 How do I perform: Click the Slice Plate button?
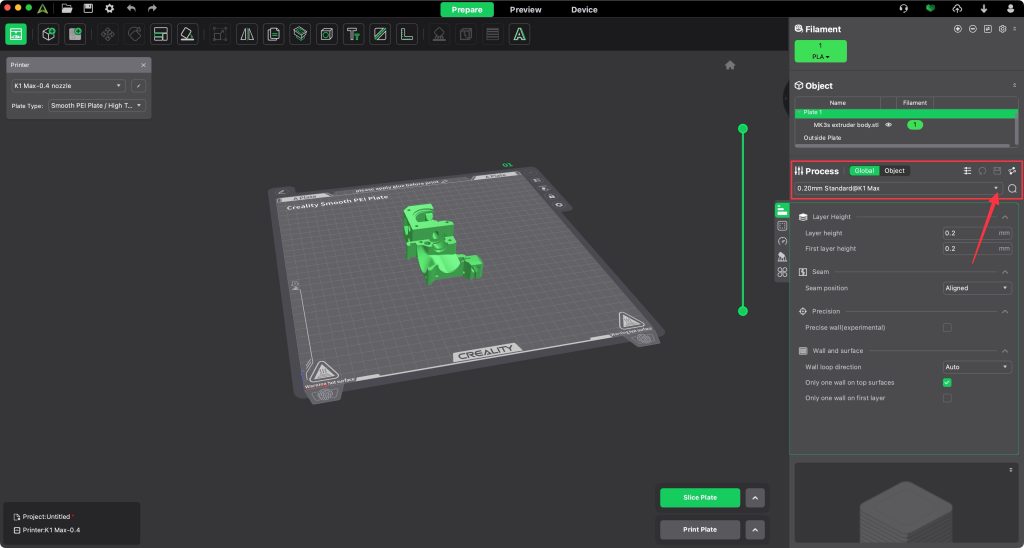tap(699, 498)
